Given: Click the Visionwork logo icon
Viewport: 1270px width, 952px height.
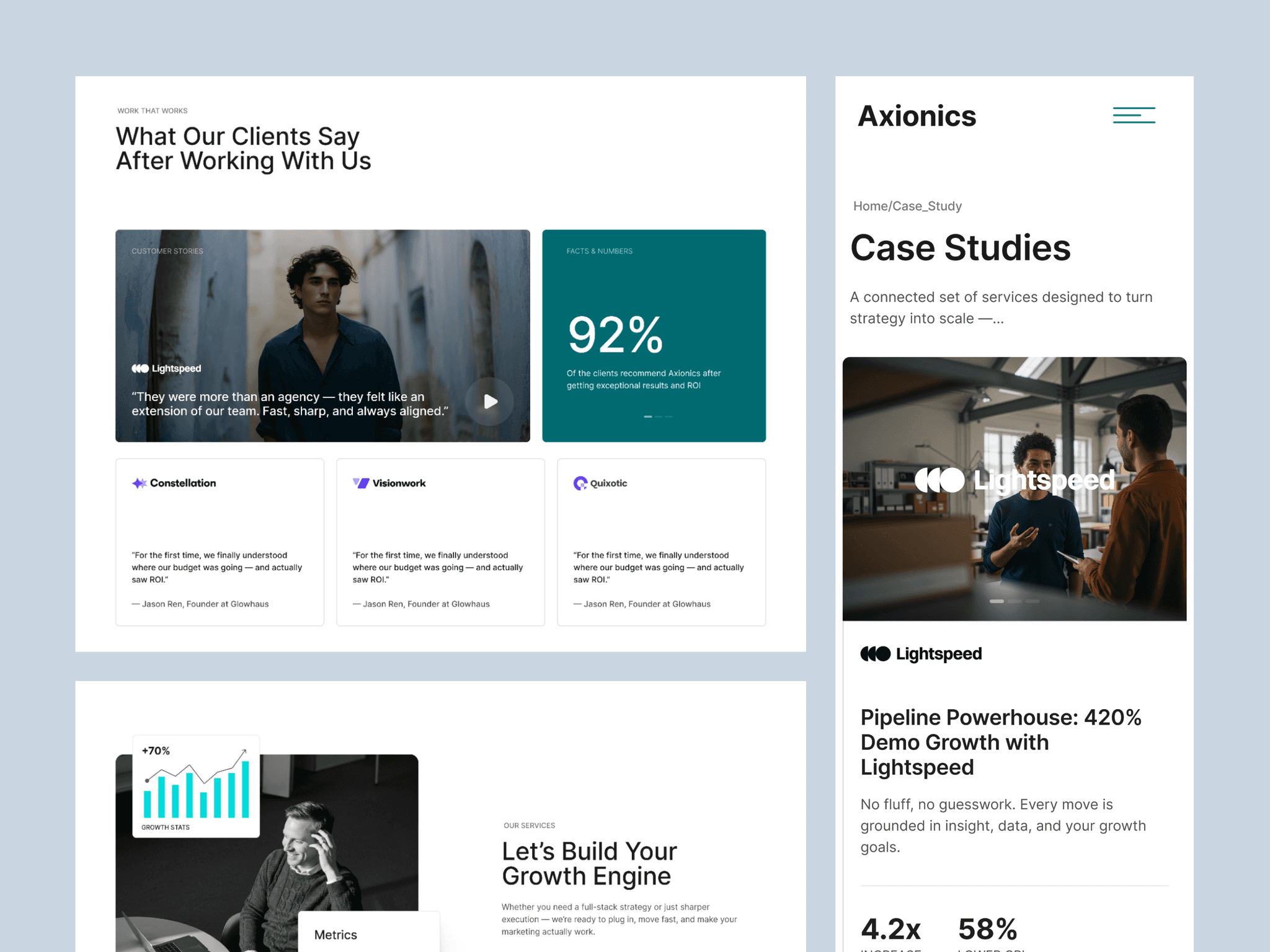Looking at the screenshot, I should (x=360, y=483).
